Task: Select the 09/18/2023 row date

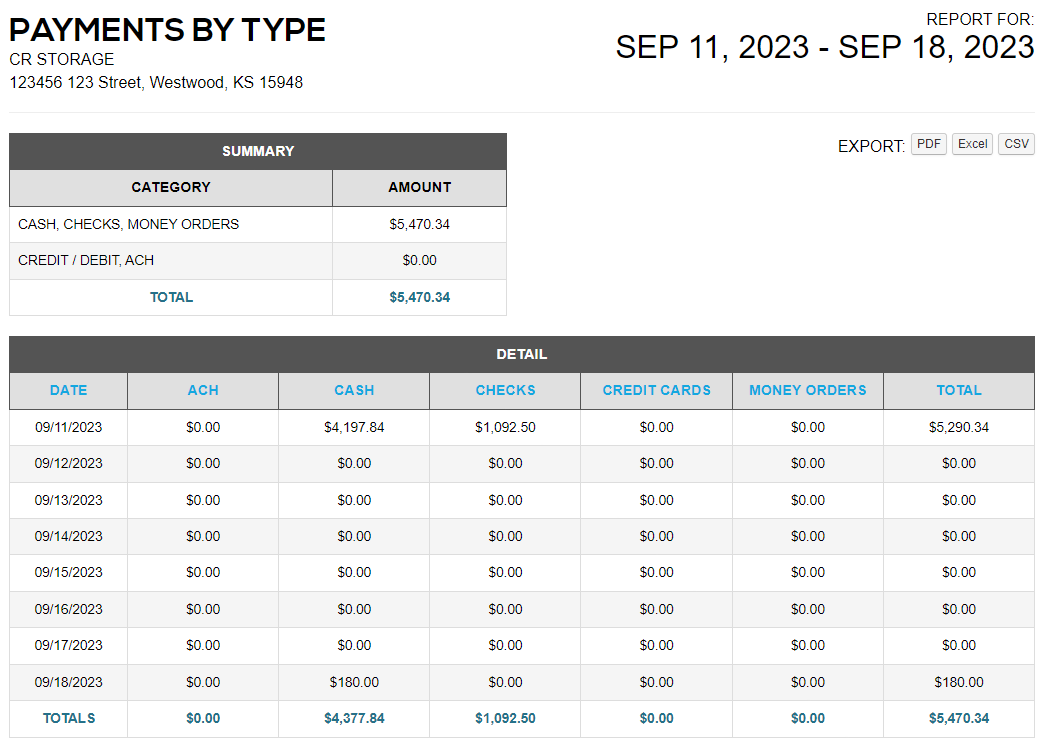Action: [69, 682]
